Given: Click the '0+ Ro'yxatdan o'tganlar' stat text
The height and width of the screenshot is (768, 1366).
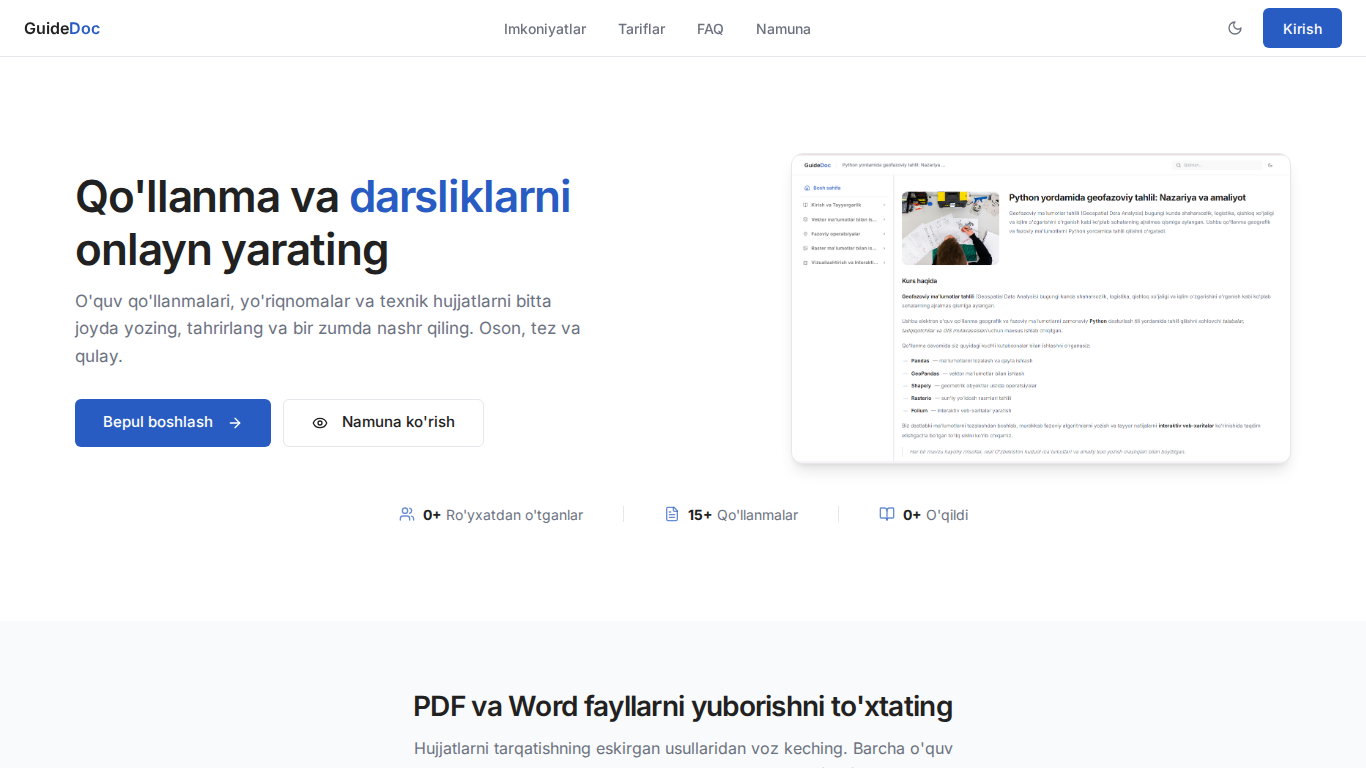Looking at the screenshot, I should point(503,515).
